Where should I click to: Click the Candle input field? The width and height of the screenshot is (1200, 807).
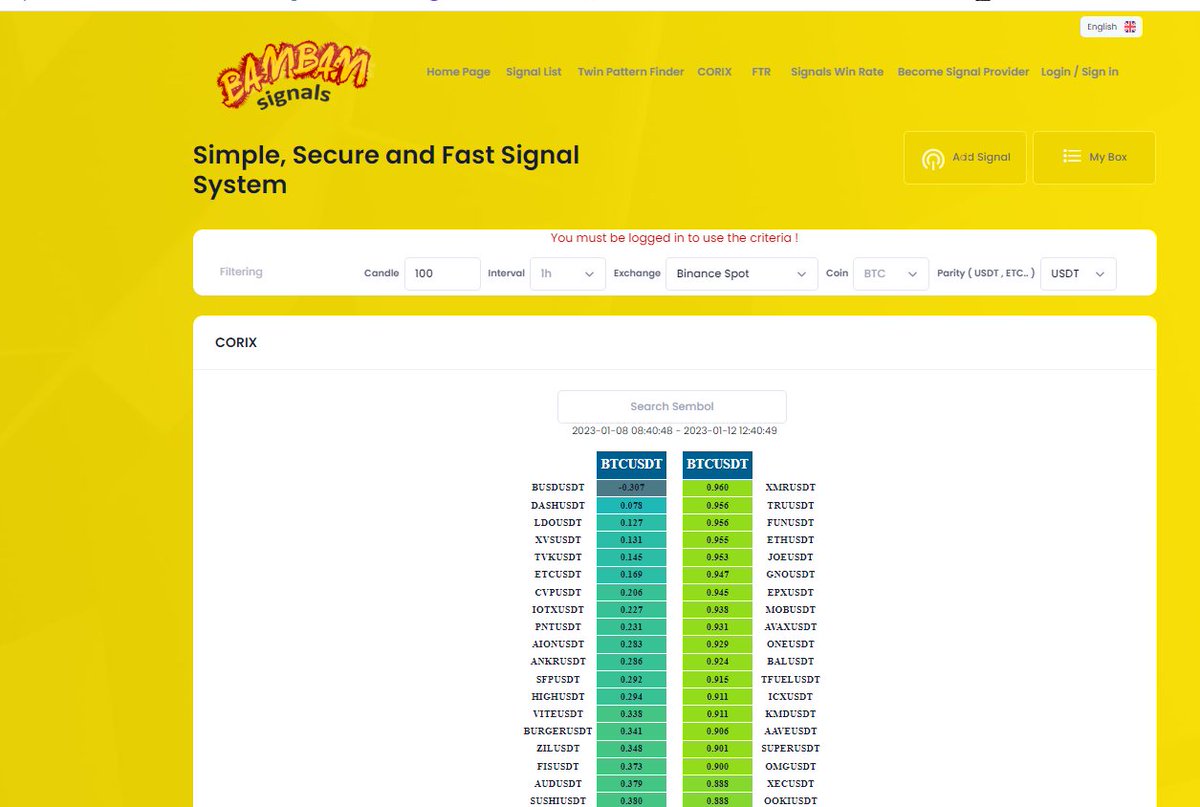coord(442,273)
